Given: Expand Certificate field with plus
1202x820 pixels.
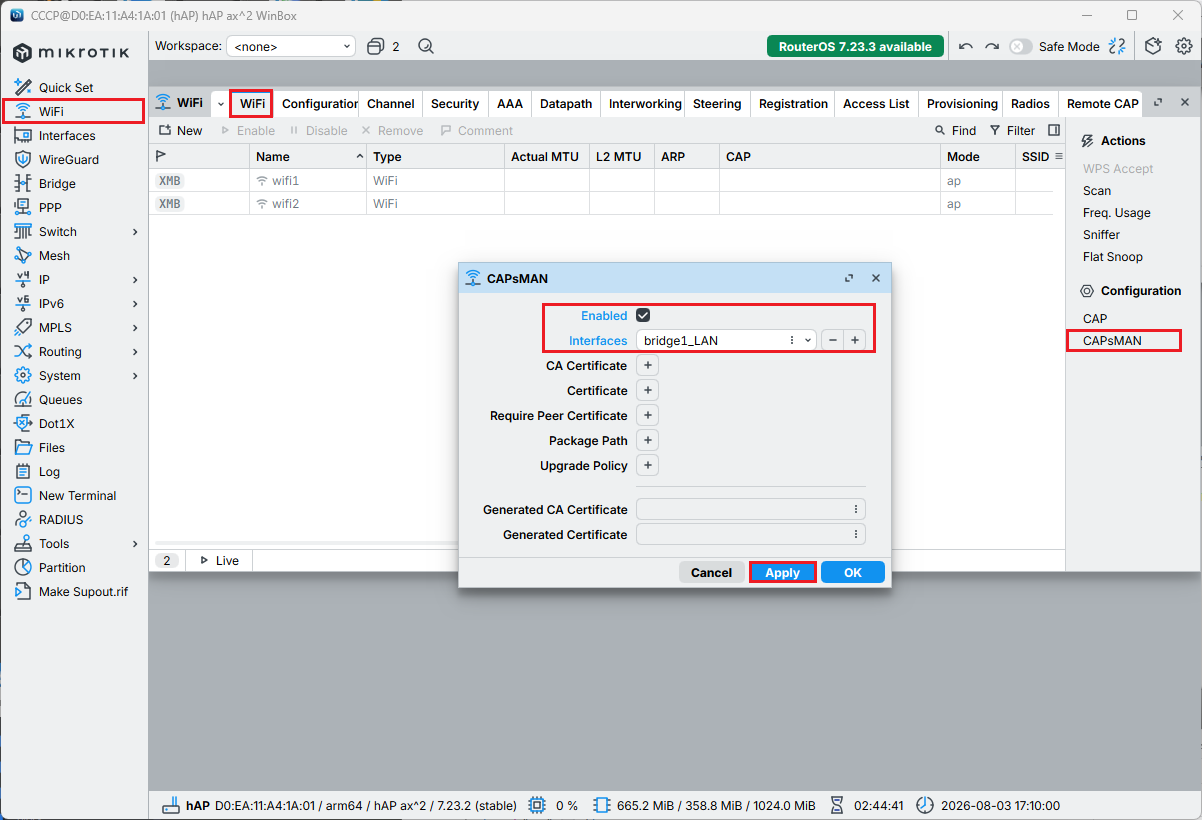Looking at the screenshot, I should pyautogui.click(x=647, y=391).
